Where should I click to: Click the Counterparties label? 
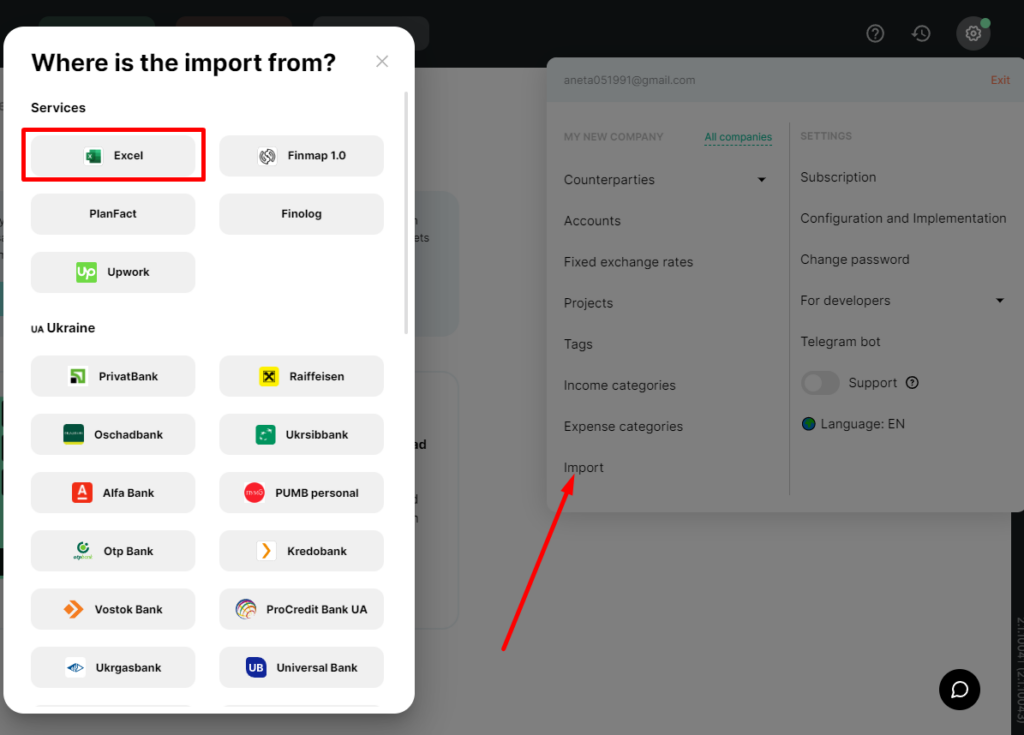coord(609,180)
